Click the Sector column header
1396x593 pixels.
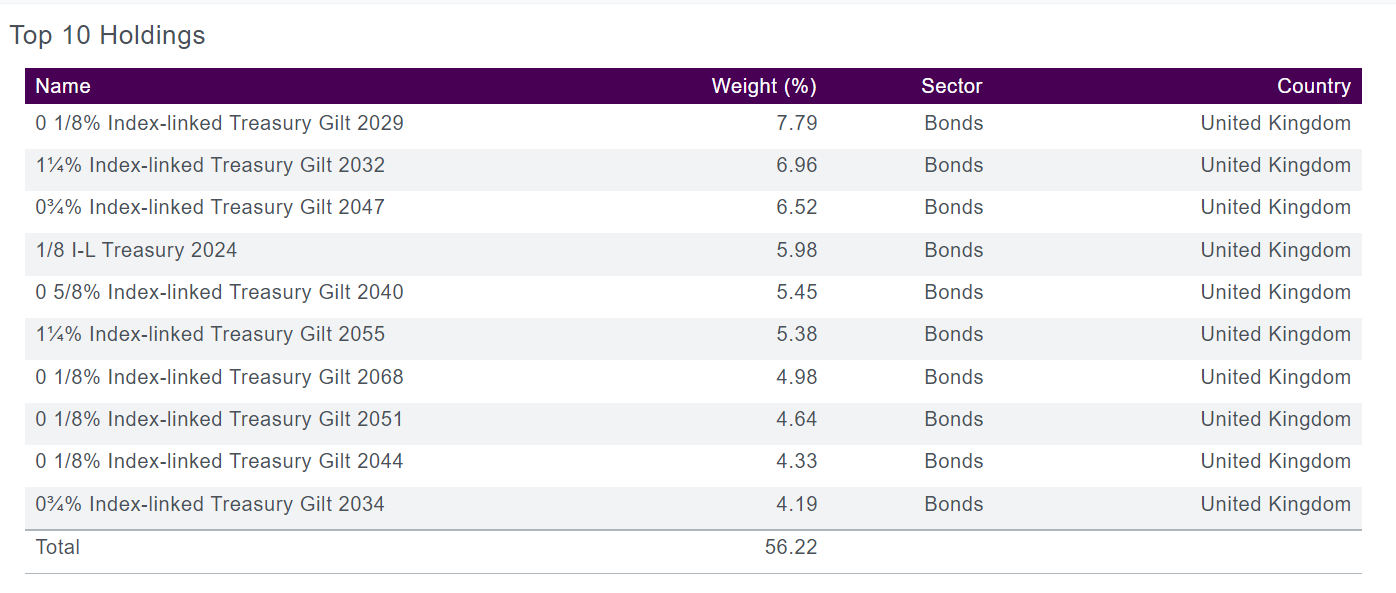pos(951,86)
